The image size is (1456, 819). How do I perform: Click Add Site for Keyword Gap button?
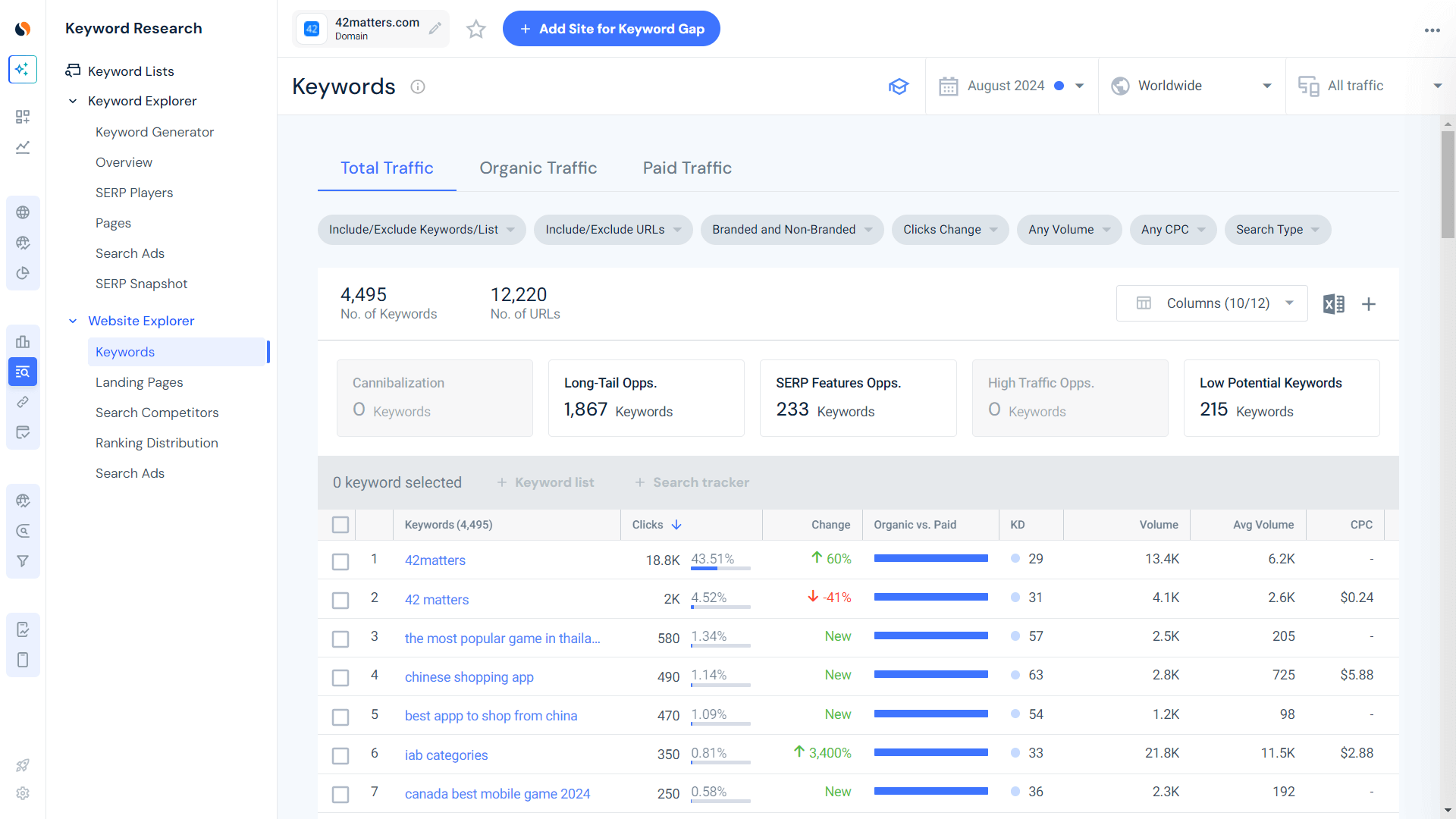coord(611,28)
